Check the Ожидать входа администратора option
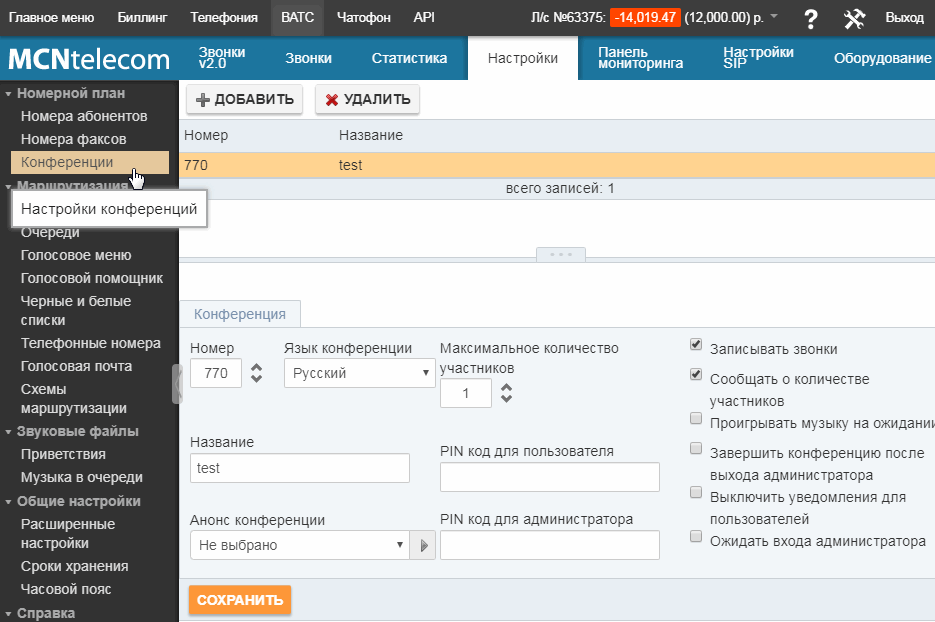The image size is (935, 622). coord(696,537)
